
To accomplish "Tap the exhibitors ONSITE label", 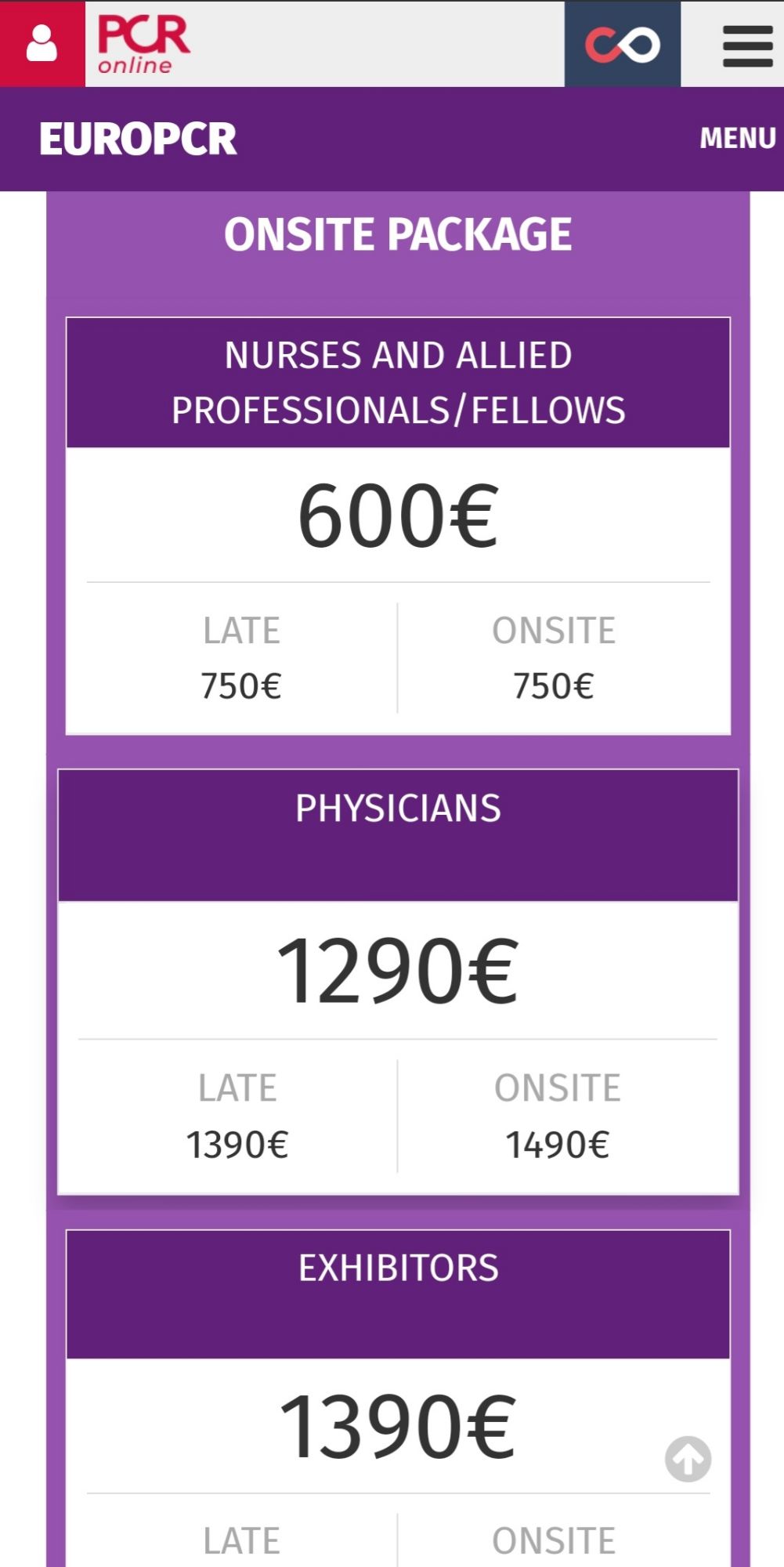I will [x=554, y=1540].
